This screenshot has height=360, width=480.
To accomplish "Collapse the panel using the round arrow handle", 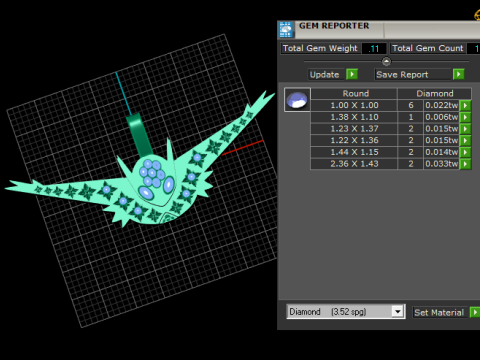I will coord(386,61).
